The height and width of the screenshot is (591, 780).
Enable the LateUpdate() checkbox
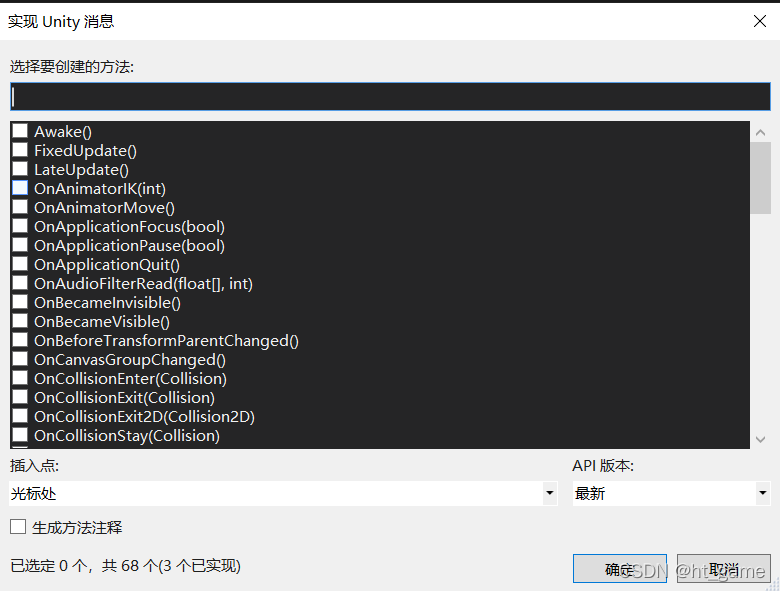pos(20,169)
